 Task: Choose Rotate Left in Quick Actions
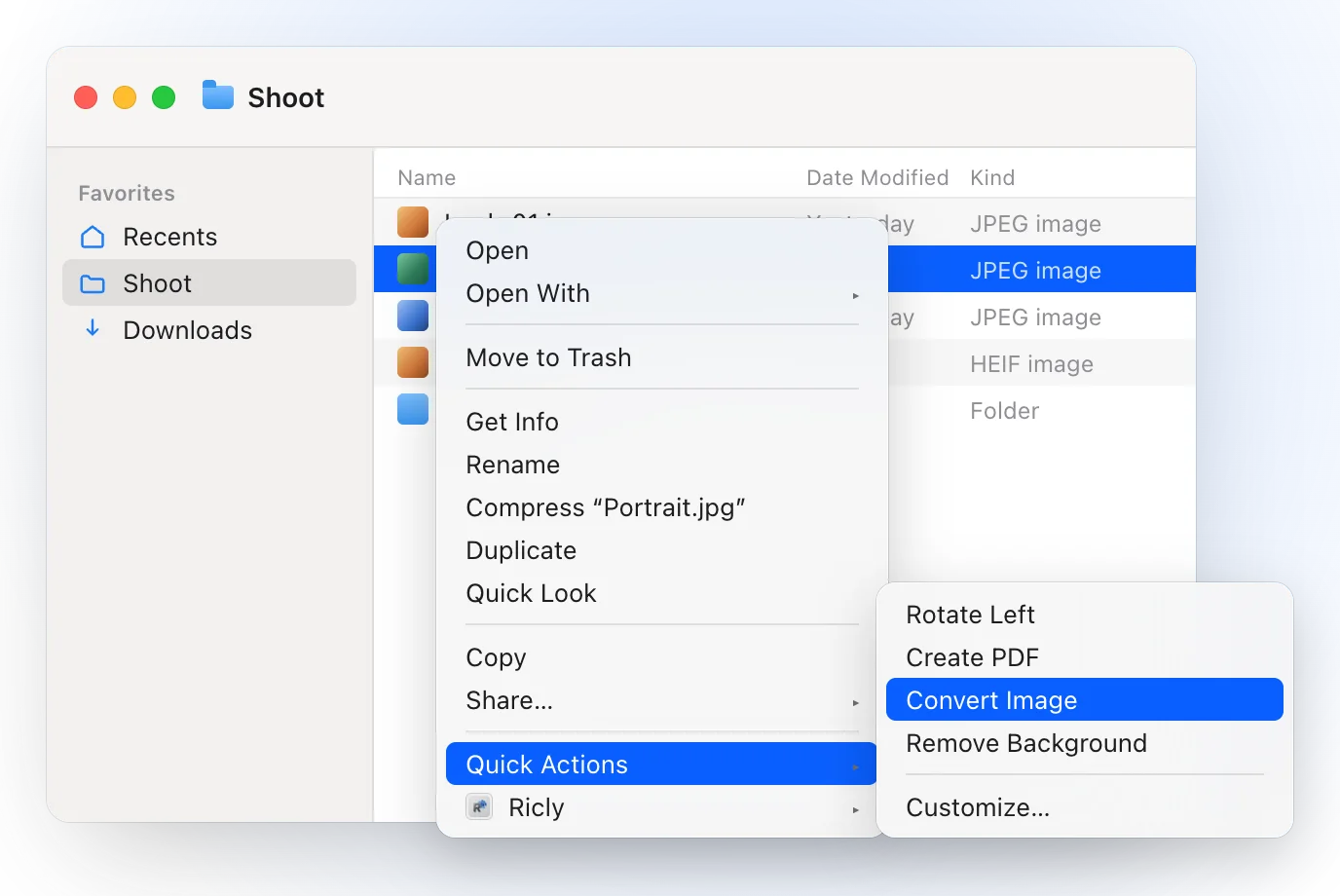coord(1085,615)
